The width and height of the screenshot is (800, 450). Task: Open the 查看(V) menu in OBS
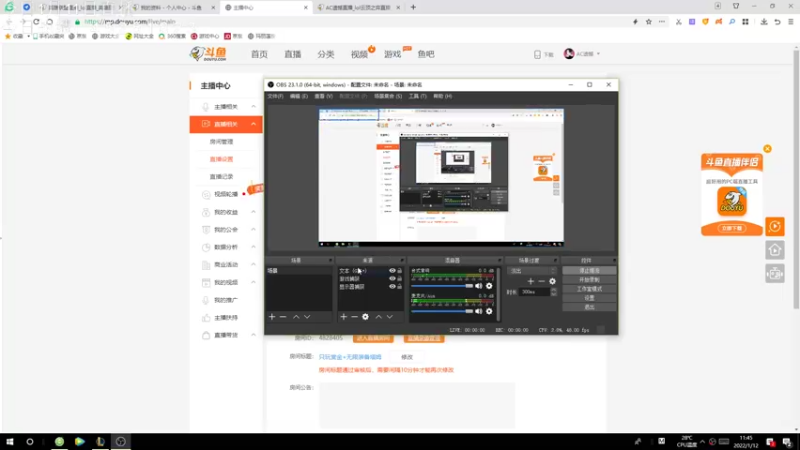click(x=323, y=96)
